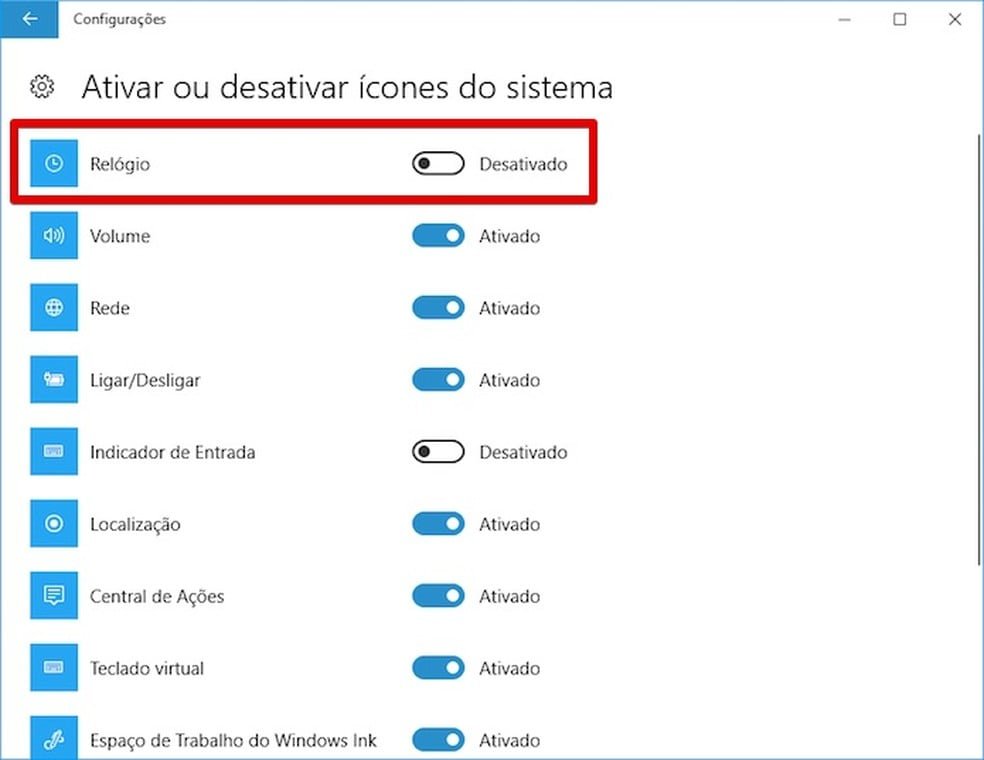The height and width of the screenshot is (760, 984).
Task: Switch off the Teclado virtual toggle
Action: 438,667
